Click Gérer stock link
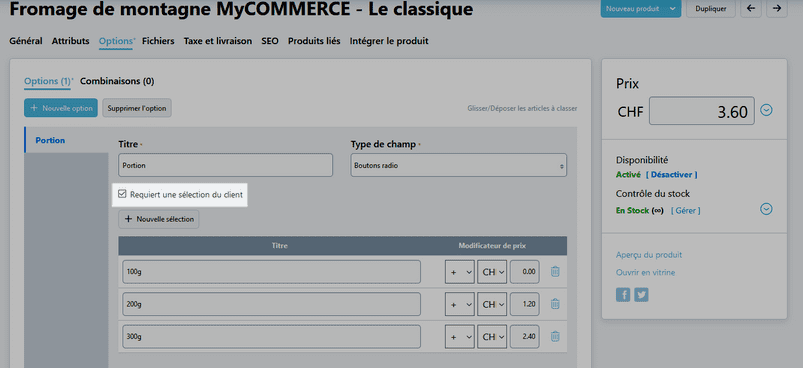 686,210
